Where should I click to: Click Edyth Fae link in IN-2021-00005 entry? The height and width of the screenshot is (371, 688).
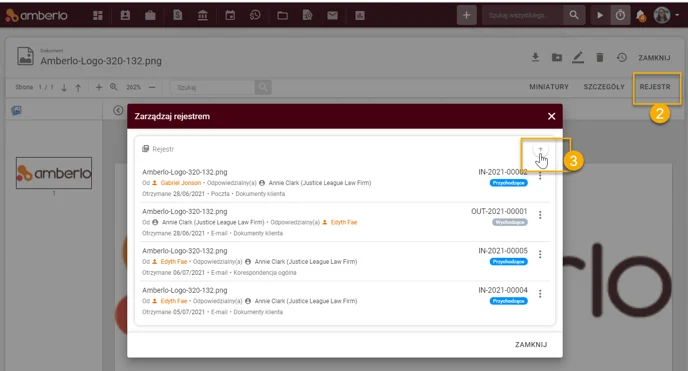pyautogui.click(x=173, y=262)
